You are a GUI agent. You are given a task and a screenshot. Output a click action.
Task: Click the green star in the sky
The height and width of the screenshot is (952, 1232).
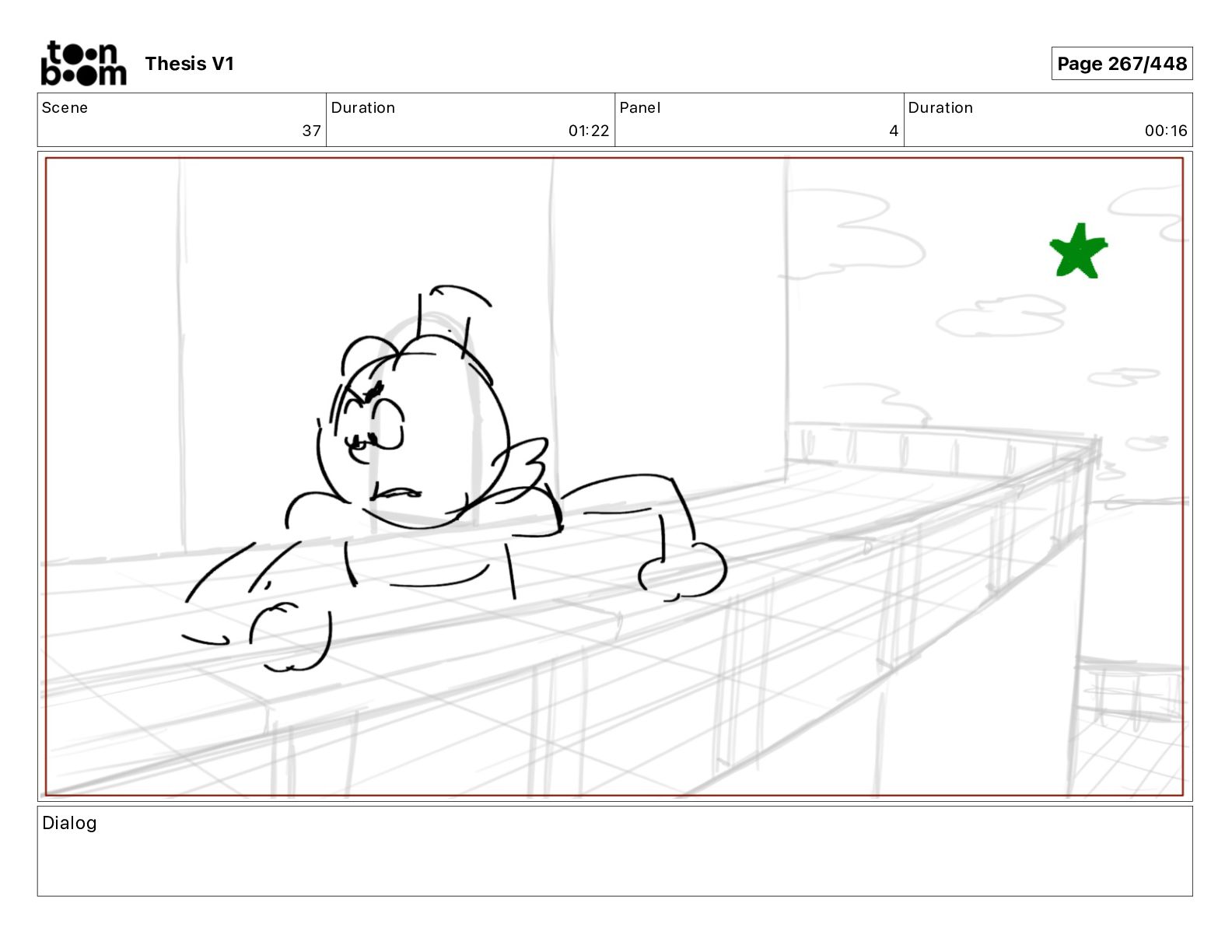1078,251
